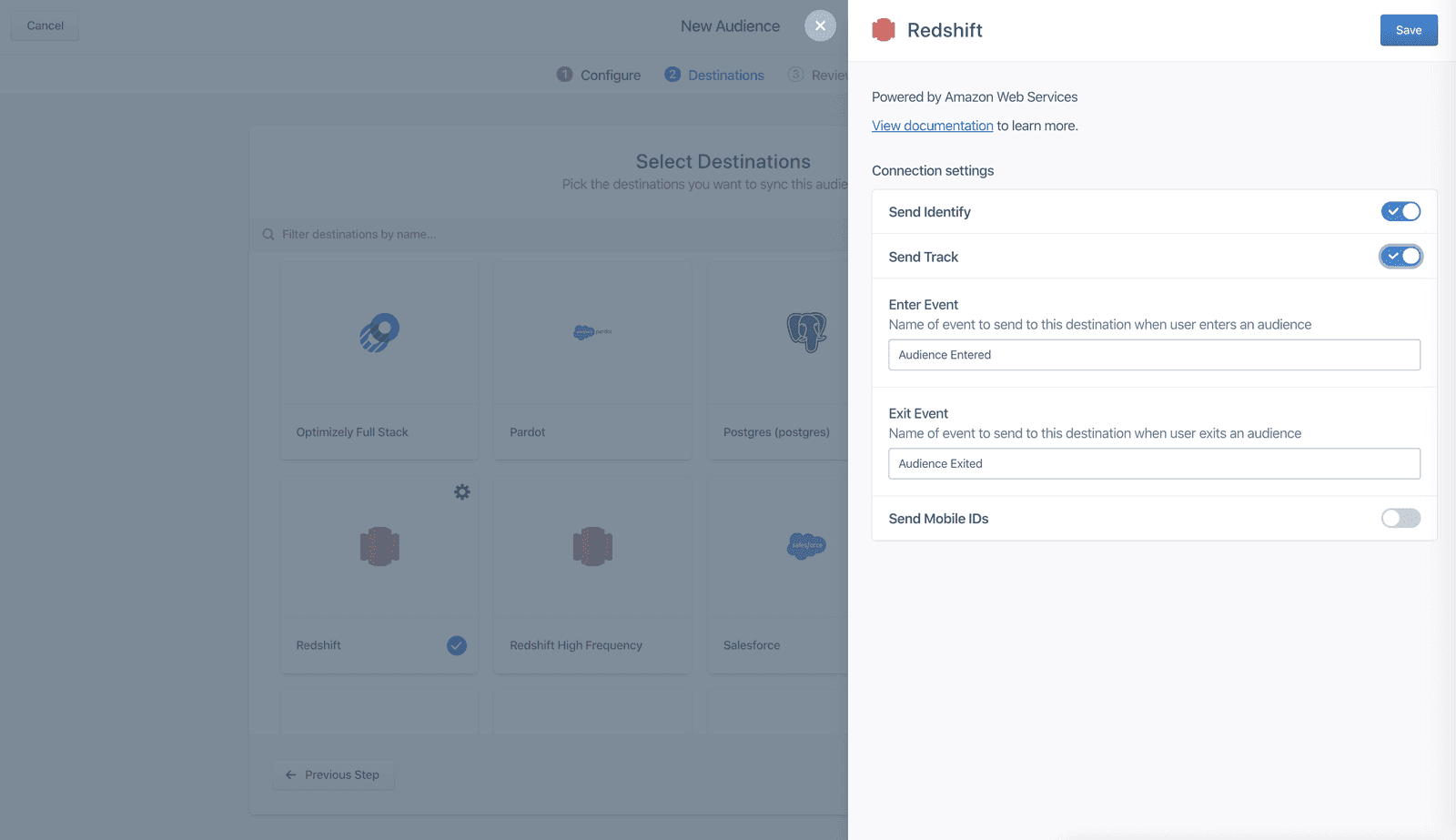Click the X next to New Audience
Image resolution: width=1456 pixels, height=840 pixels.
(x=819, y=25)
